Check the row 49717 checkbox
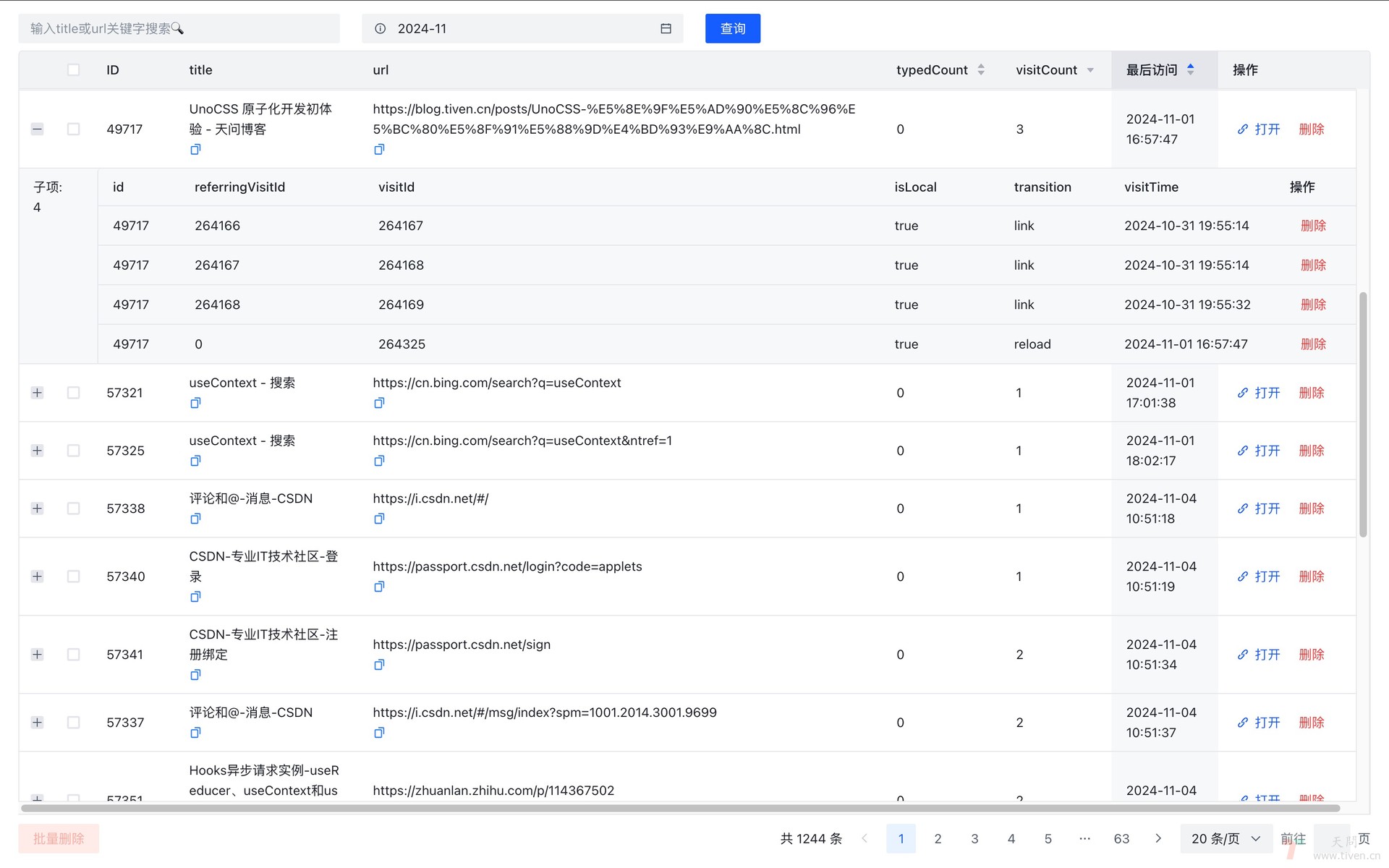Viewport: 1389px width, 868px height. coord(73,129)
